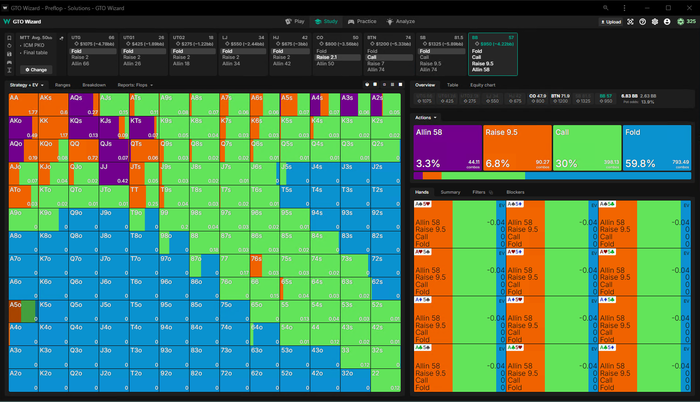Click the BTN 71.9 stack chip
700x402 pixels.
click(561, 98)
